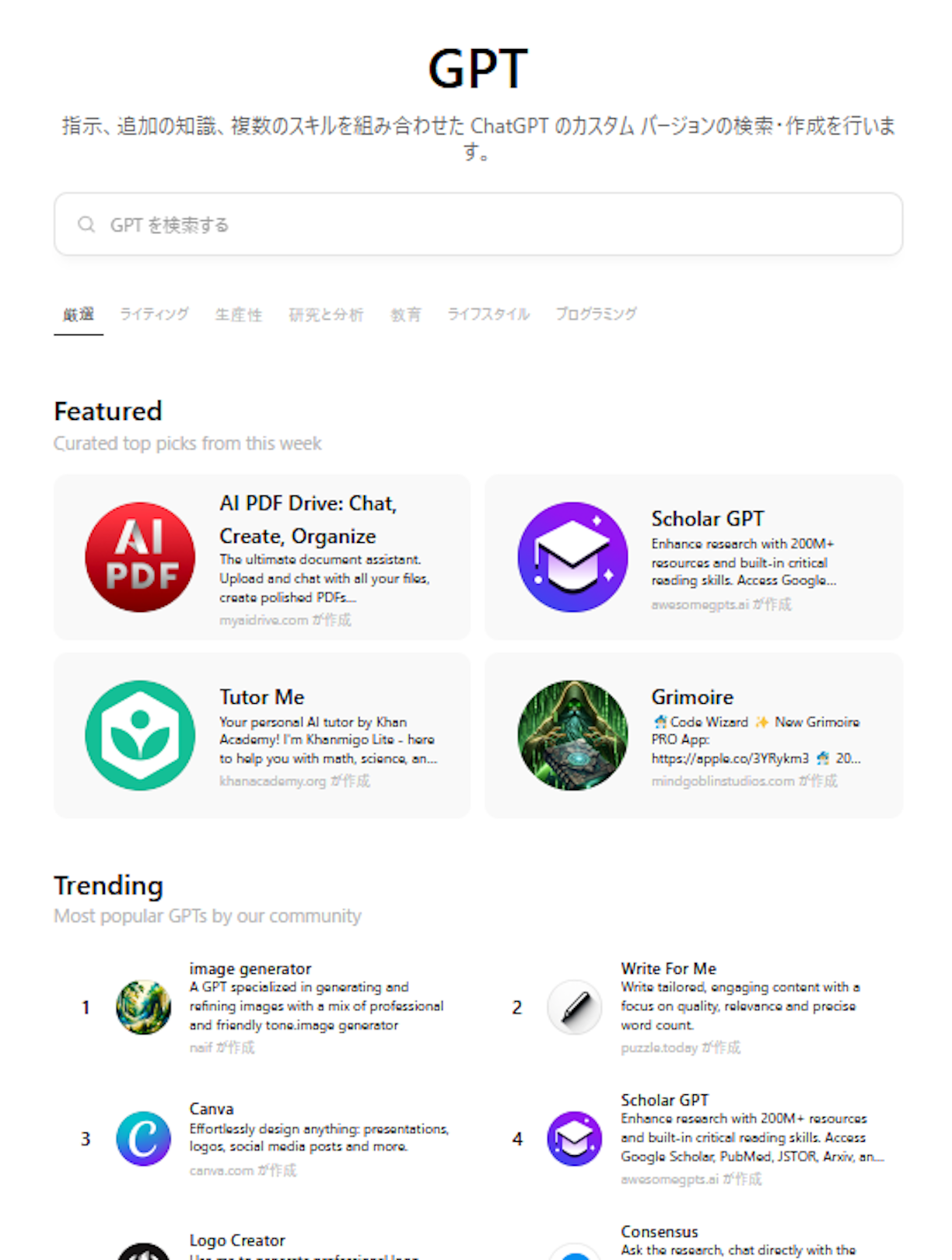The width and height of the screenshot is (952, 1260).
Task: Open the 教育 tab
Action: pyautogui.click(x=405, y=314)
